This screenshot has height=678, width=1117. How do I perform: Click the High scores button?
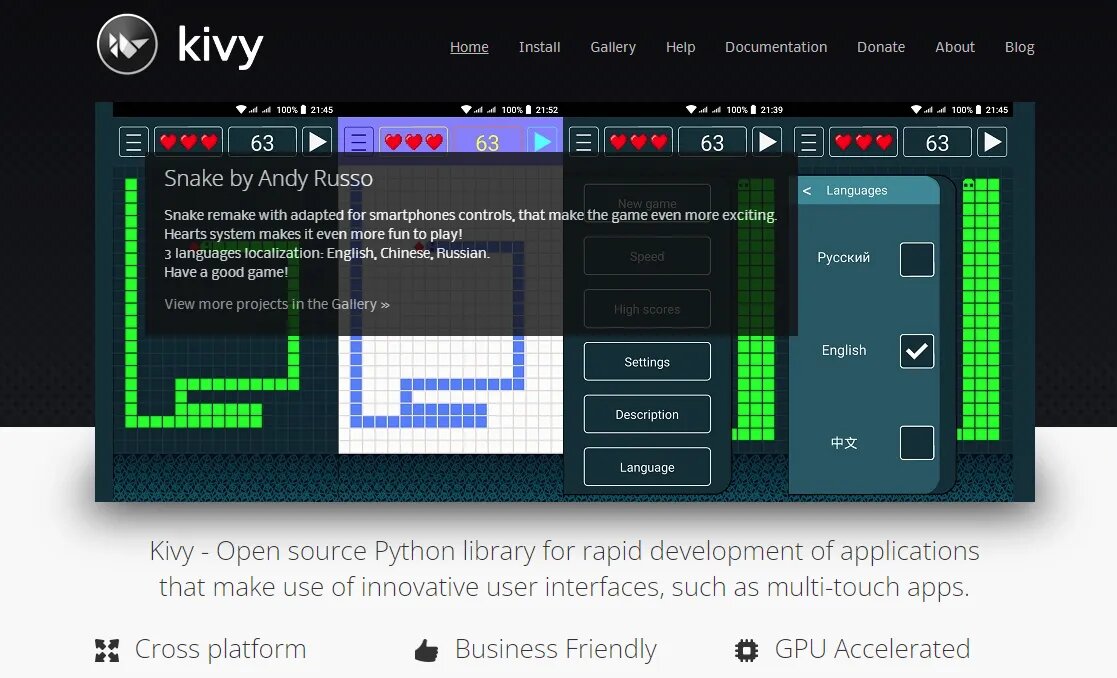point(647,309)
